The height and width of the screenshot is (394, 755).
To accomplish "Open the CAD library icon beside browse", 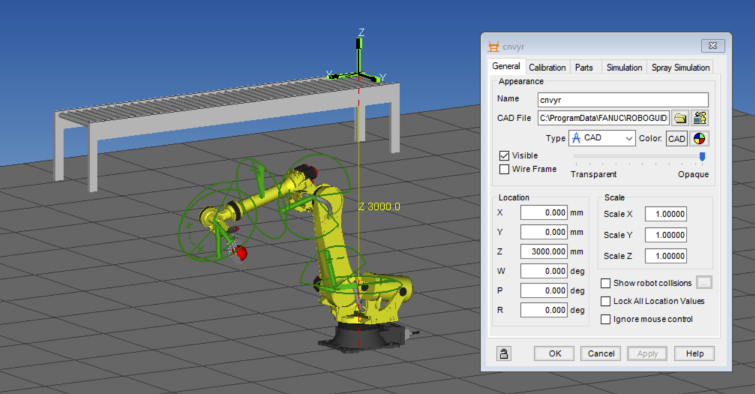I will click(700, 118).
